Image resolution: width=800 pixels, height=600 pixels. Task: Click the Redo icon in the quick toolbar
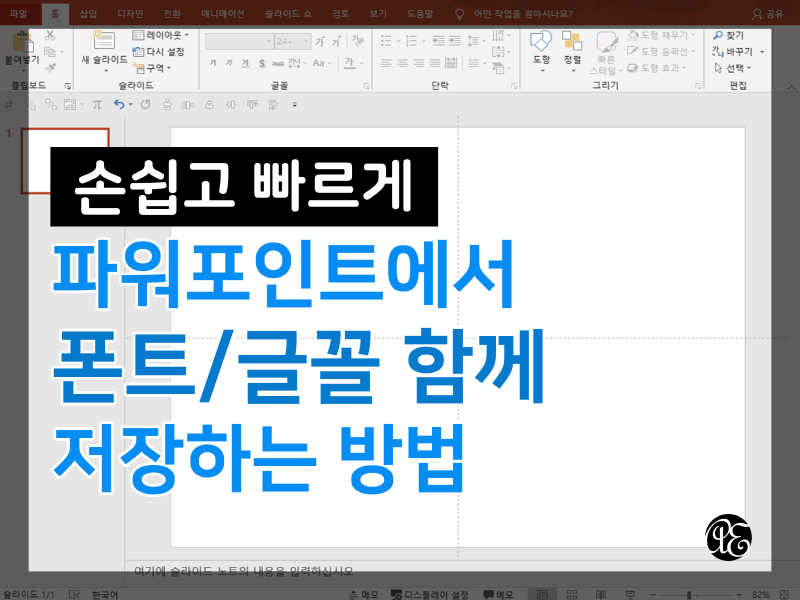[145, 105]
